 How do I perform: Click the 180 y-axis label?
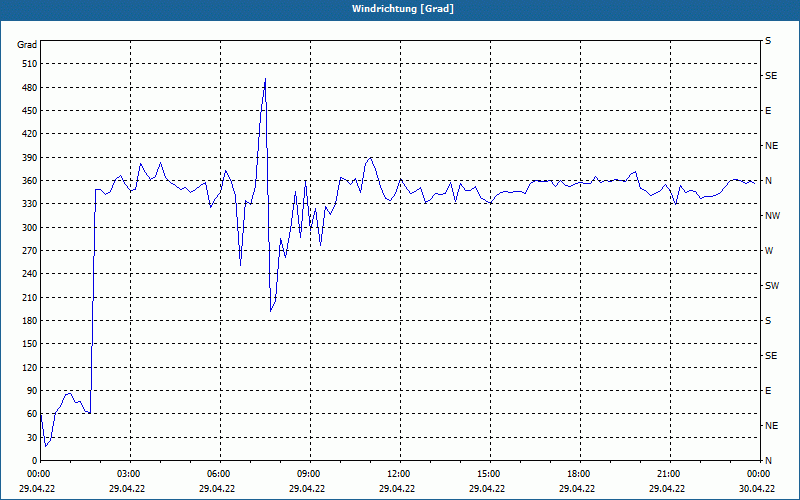coord(30,321)
